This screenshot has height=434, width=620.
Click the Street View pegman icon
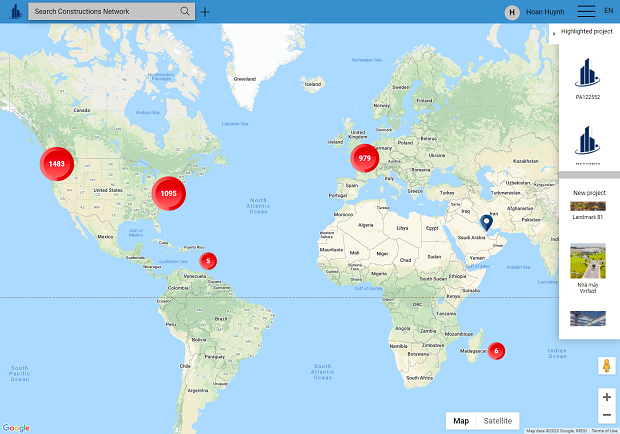(x=607, y=366)
